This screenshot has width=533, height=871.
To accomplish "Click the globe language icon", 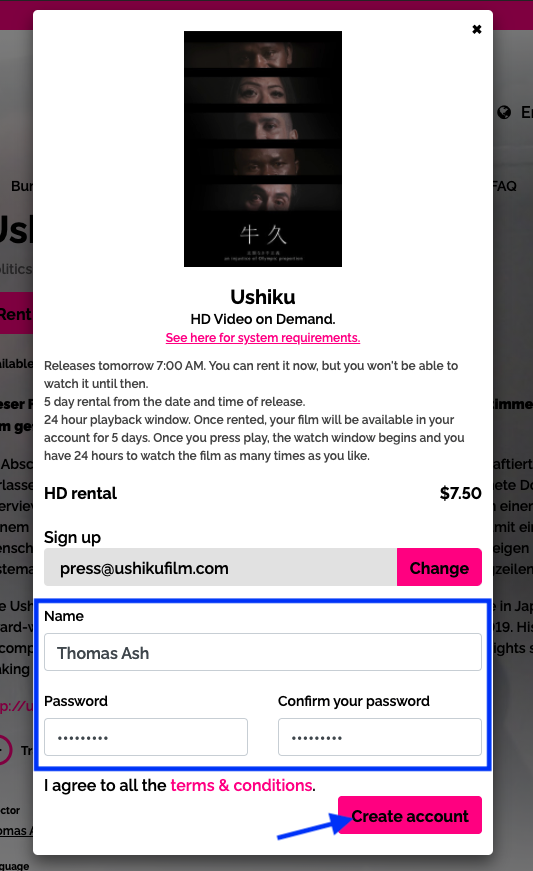I will click(504, 113).
